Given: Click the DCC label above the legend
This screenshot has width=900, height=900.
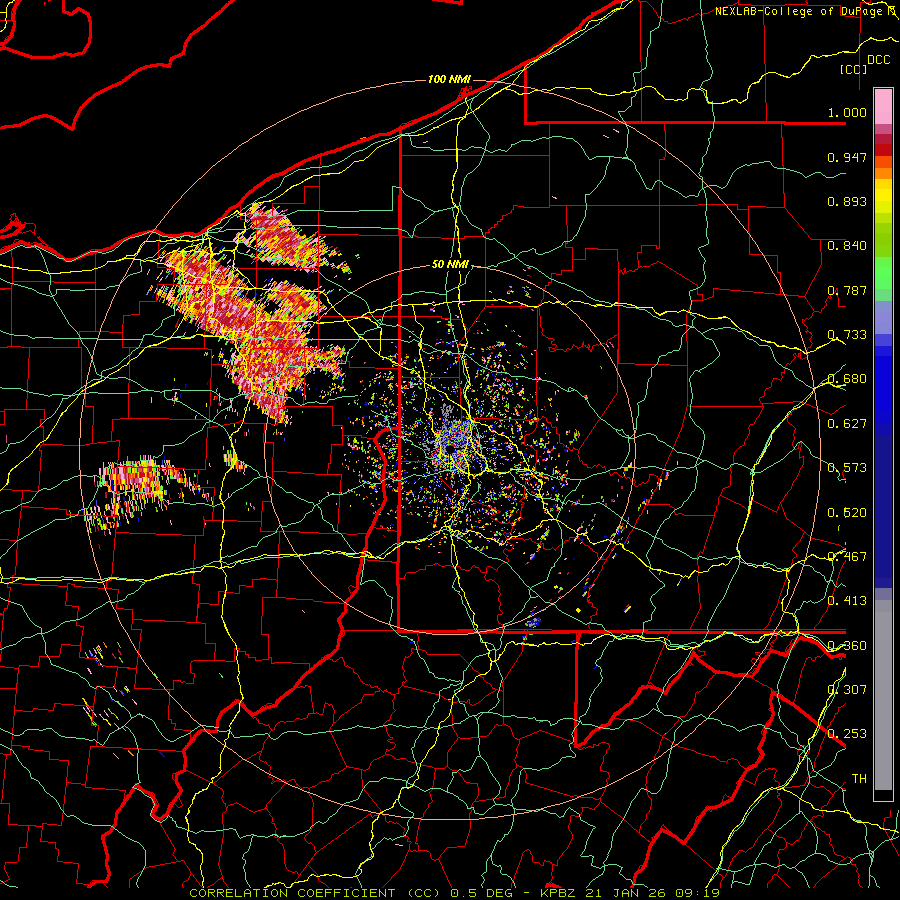Looking at the screenshot, I should [x=878, y=60].
